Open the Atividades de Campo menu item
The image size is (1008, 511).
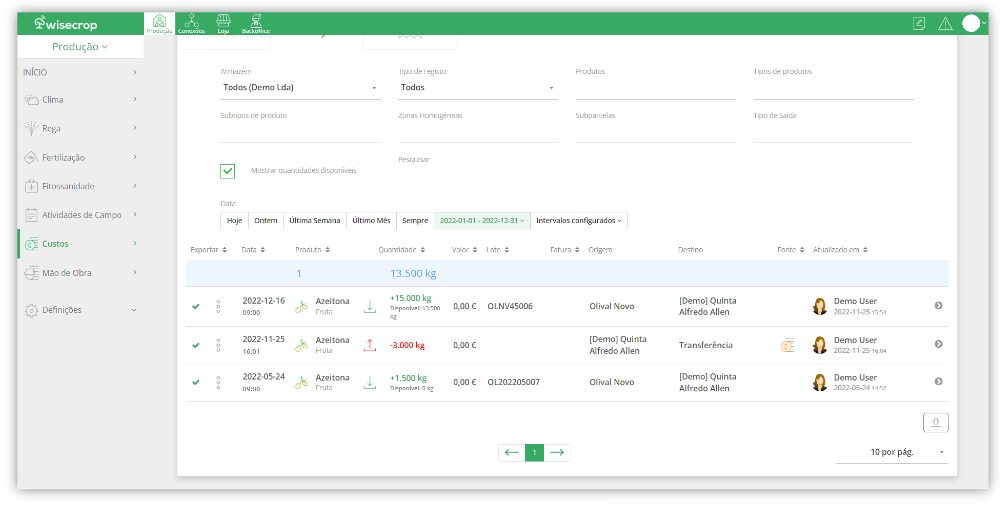[80, 215]
